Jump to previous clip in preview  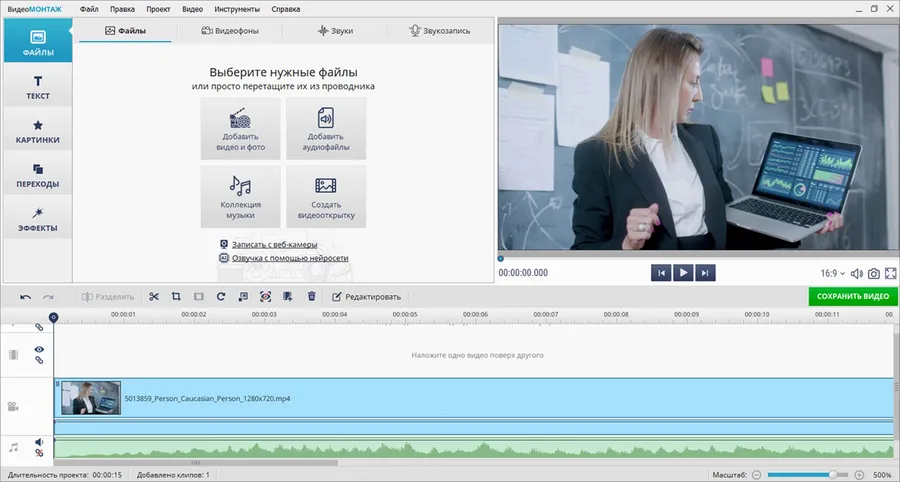(661, 273)
